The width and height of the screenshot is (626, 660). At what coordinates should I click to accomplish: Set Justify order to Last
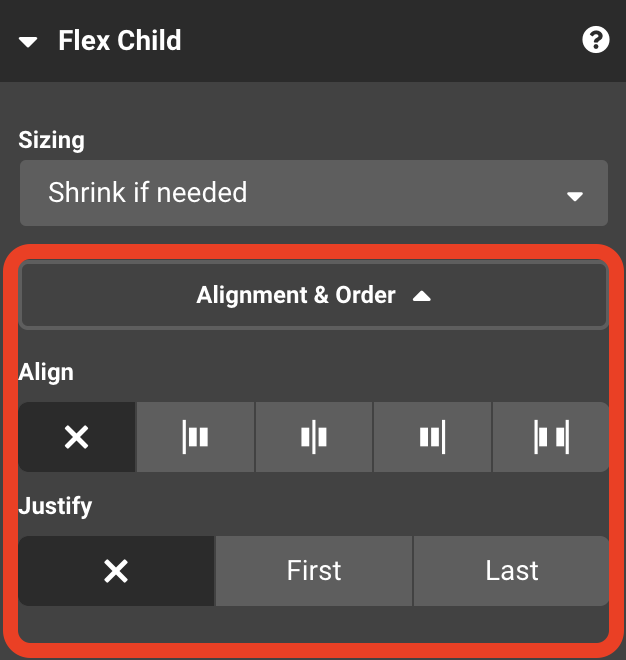coord(512,571)
